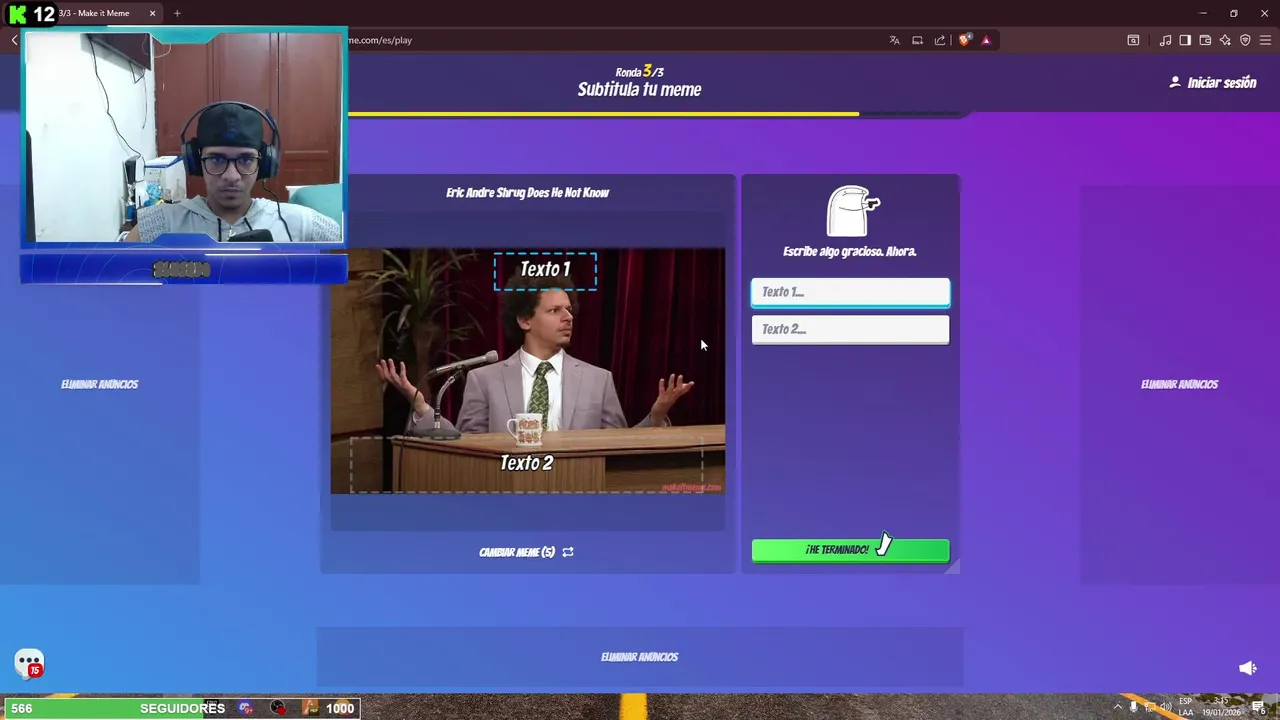
Task: Click the Eric Andre meme image
Action: coord(527,371)
